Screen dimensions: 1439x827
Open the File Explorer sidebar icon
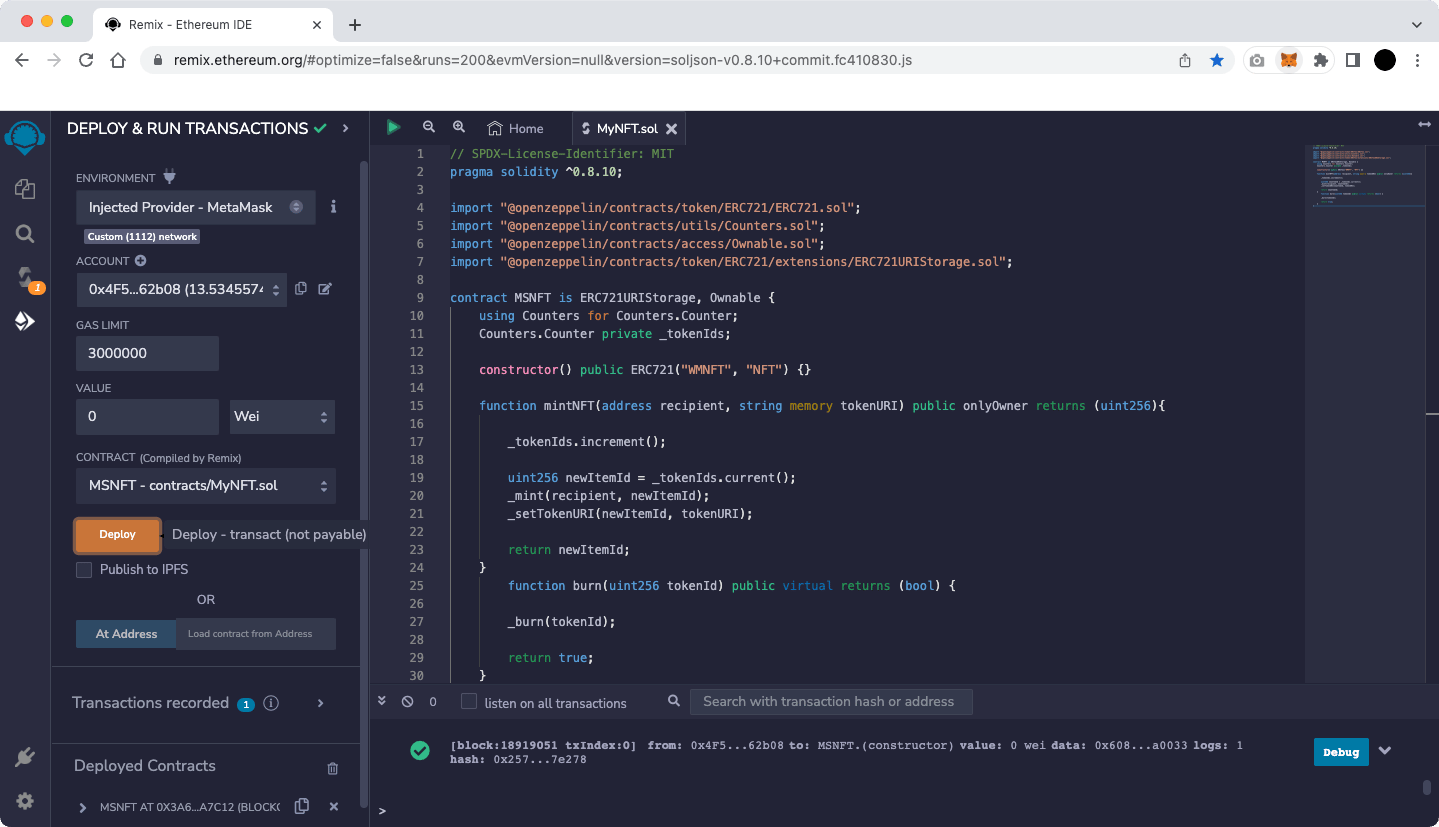[25, 189]
